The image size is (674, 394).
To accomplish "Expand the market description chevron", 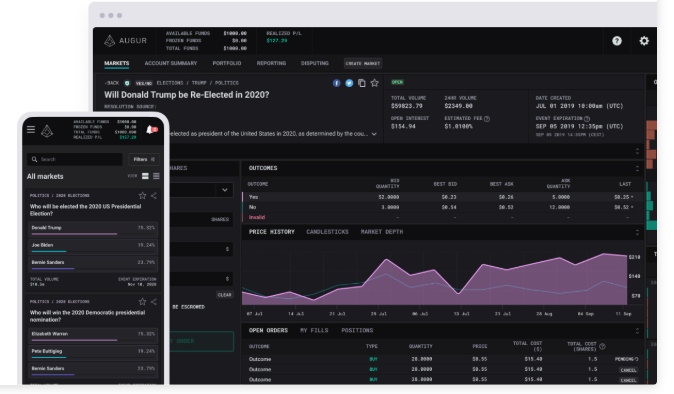I will pyautogui.click(x=374, y=134).
